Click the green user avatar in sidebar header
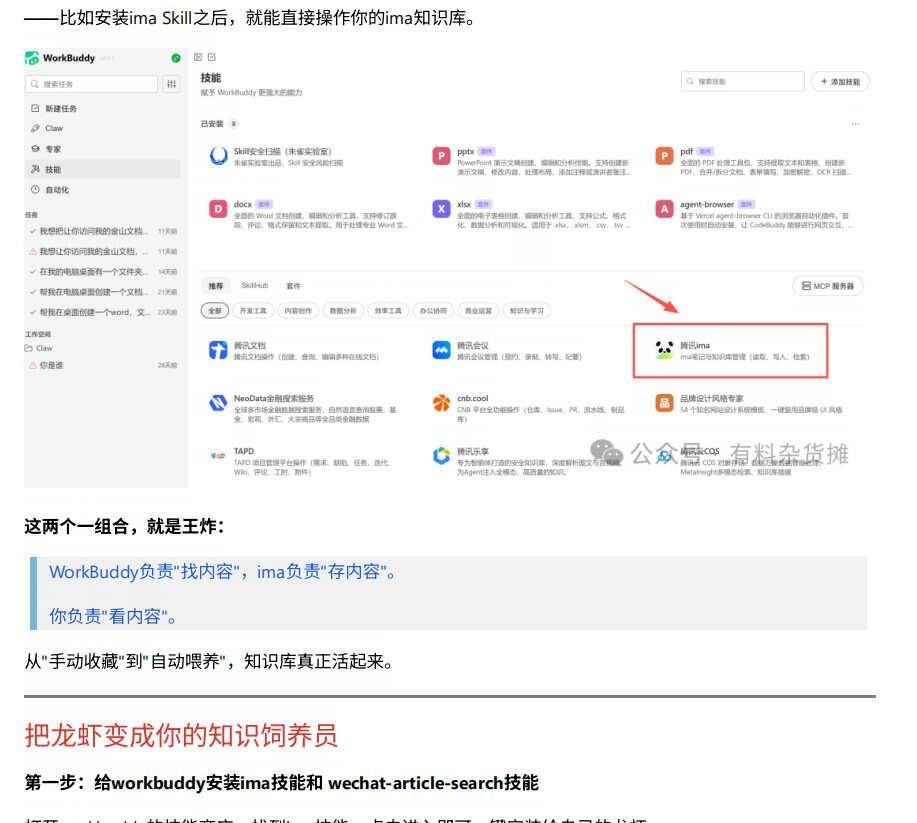 [x=175, y=58]
